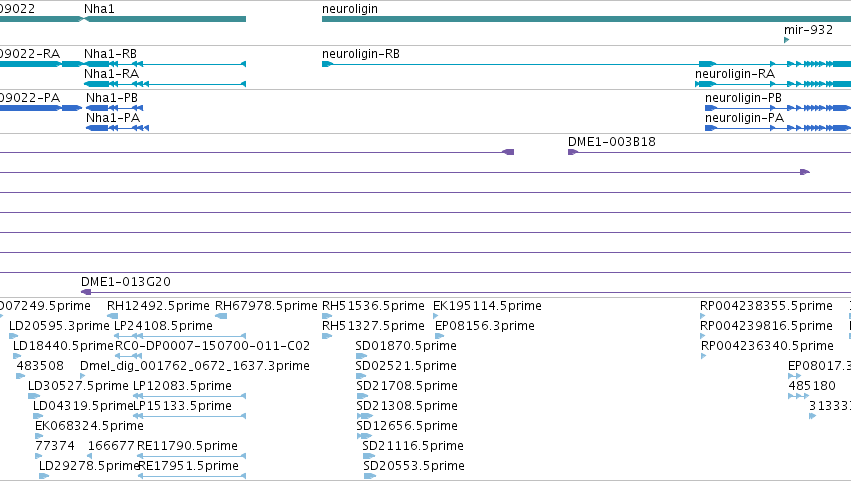
Task: Select the neuroligin gene label
Action: pyautogui.click(x=350, y=9)
